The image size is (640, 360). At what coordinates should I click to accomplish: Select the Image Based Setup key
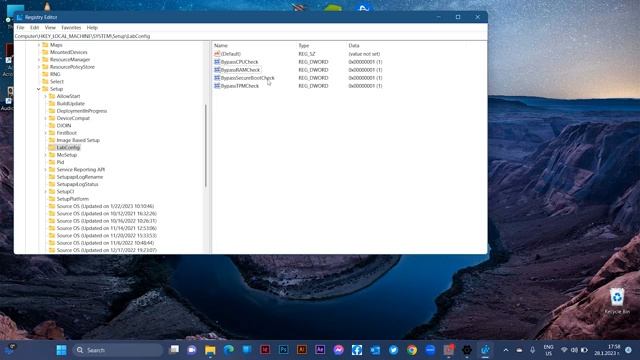click(x=78, y=140)
